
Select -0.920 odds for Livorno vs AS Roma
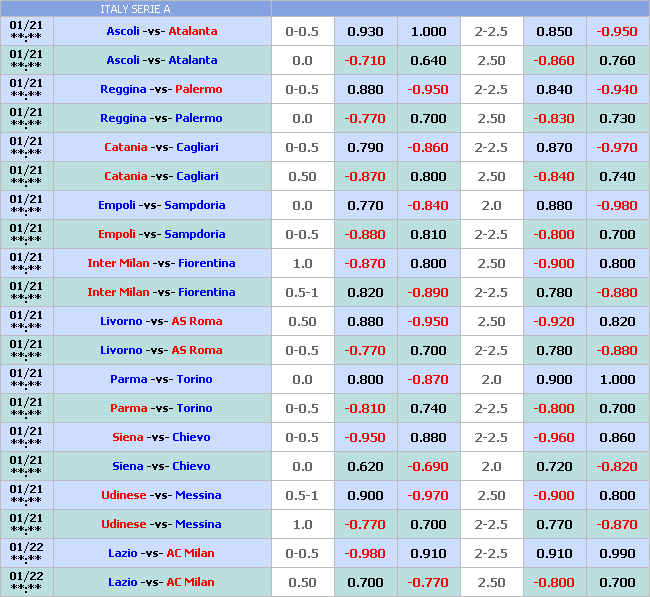point(554,321)
